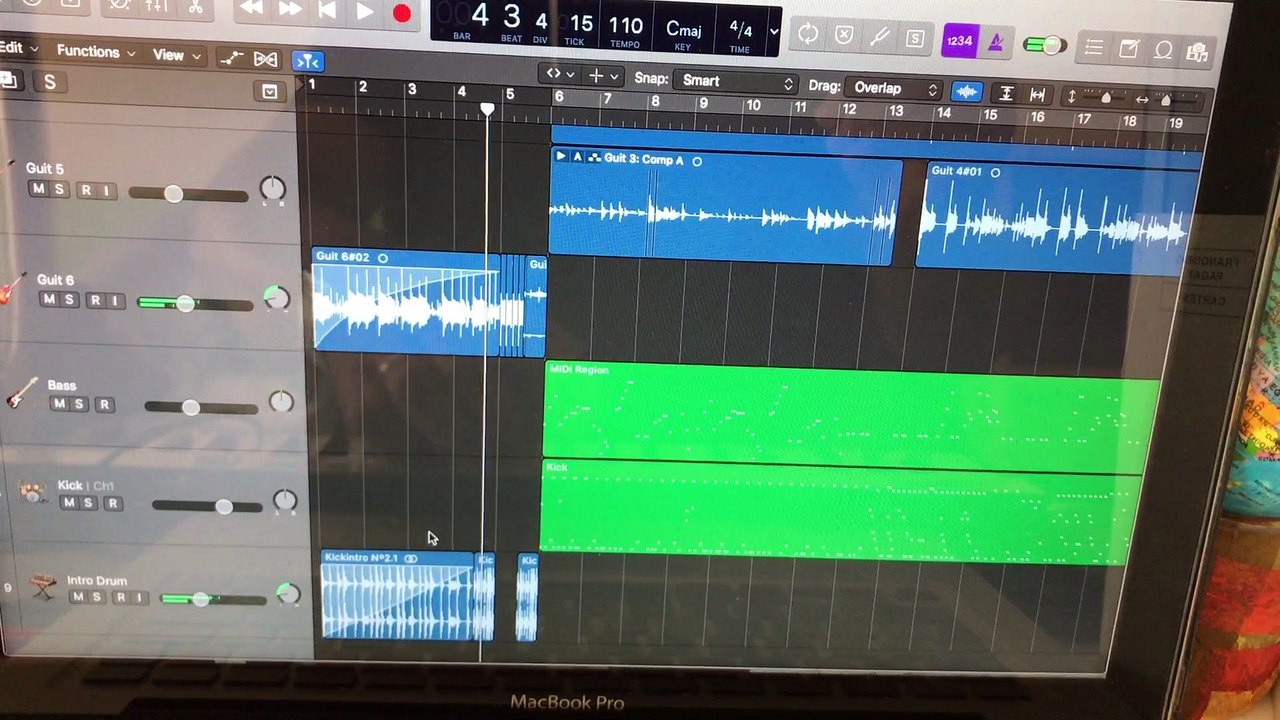Click the Guit 5 pan knob
The image size is (1280, 720).
[x=272, y=188]
